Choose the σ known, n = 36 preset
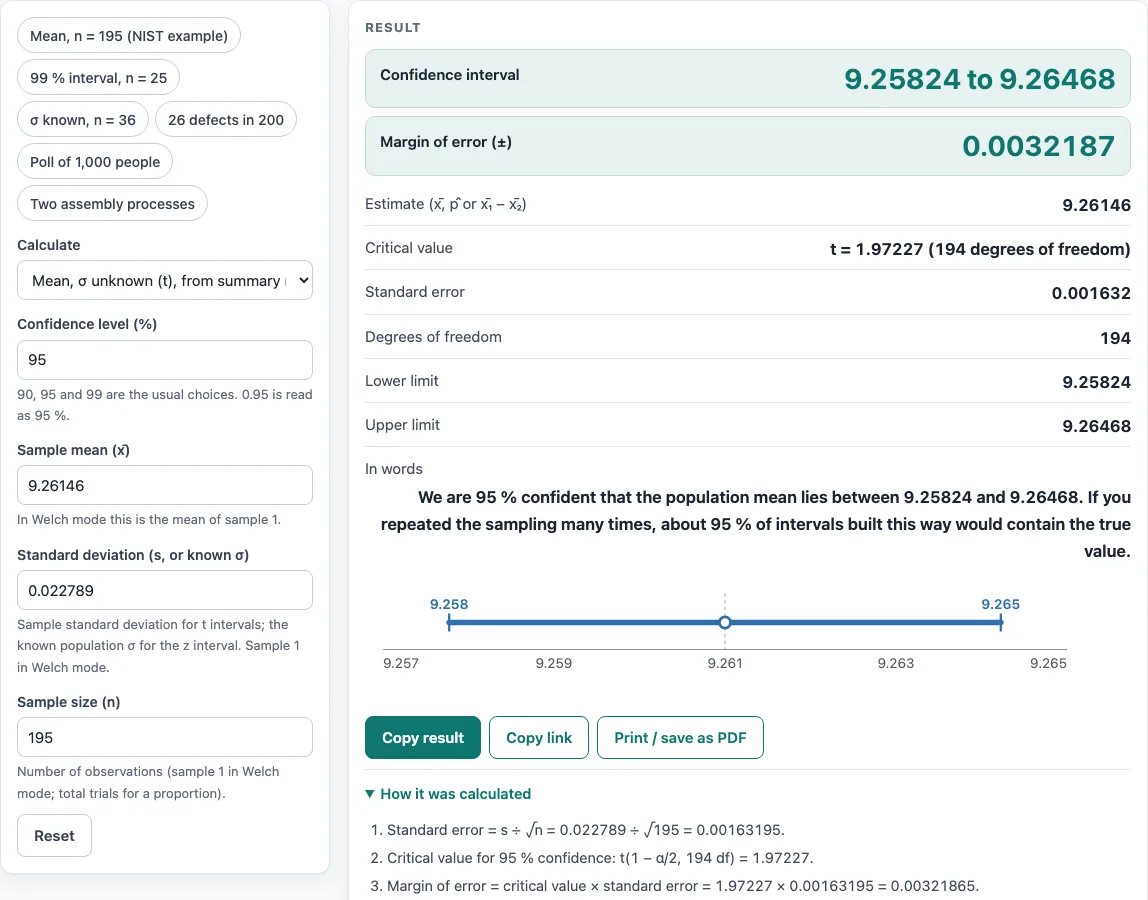Image resolution: width=1148 pixels, height=900 pixels. tap(83, 119)
